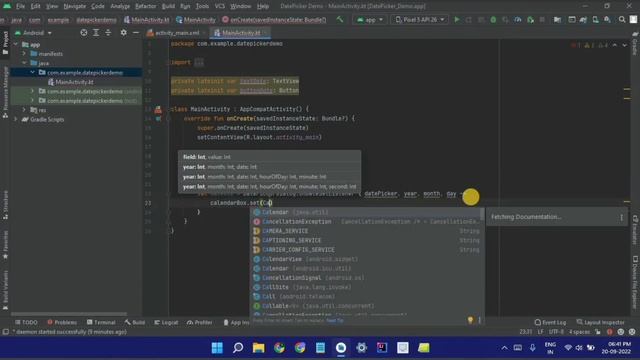This screenshot has height=360, width=640.
Task: Open the File menu
Action: [x=20, y=6]
